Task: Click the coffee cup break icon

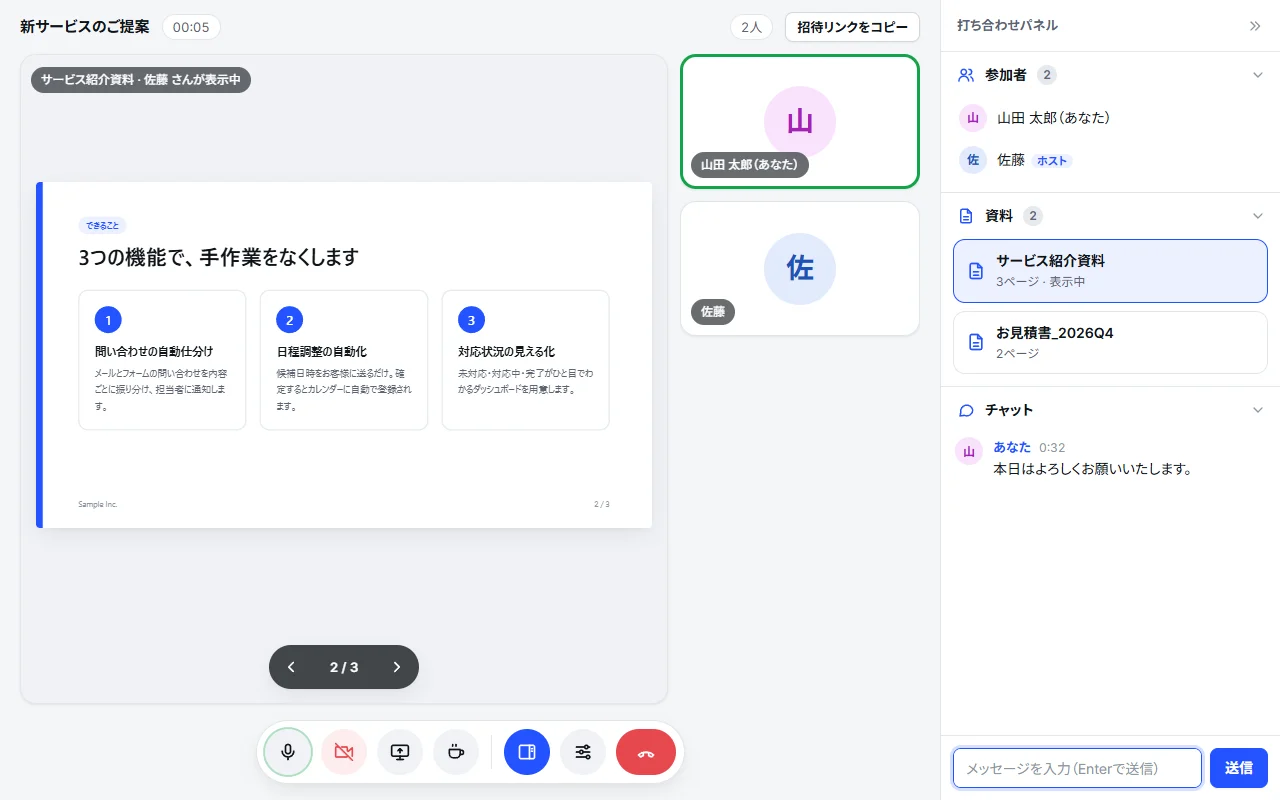Action: (456, 752)
